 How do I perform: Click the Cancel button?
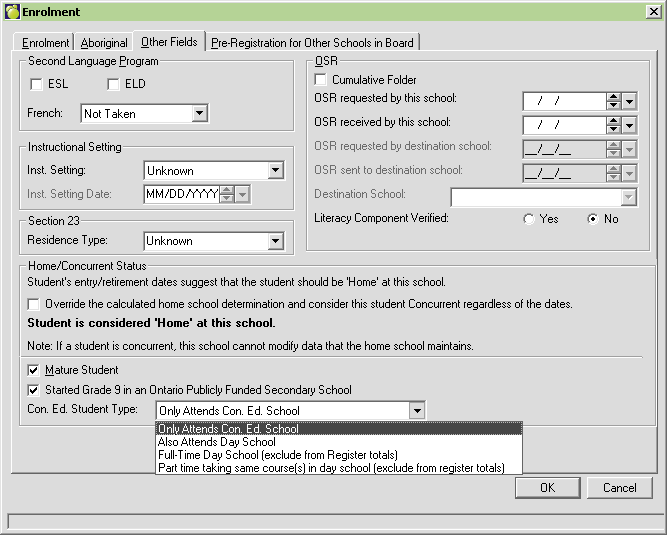[x=619, y=488]
